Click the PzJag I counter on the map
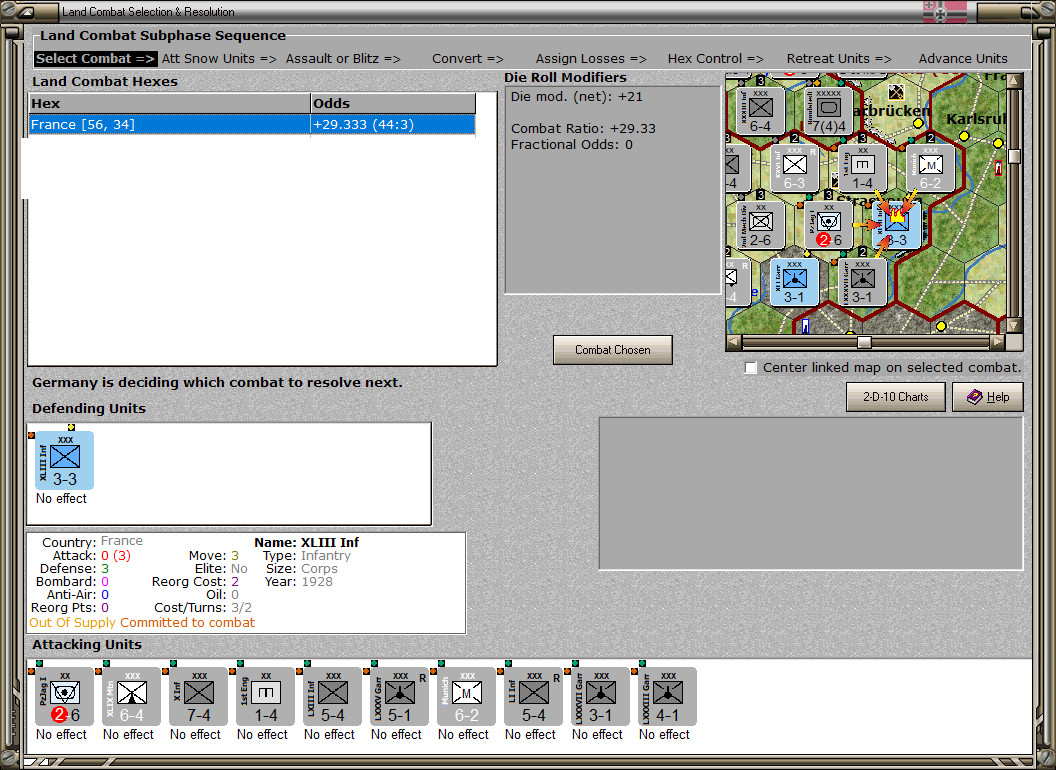1056x770 pixels. pyautogui.click(x=828, y=225)
